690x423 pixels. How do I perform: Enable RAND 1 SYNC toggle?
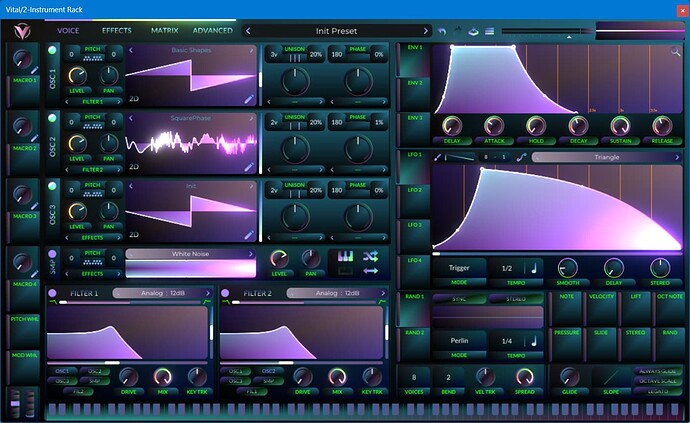(459, 299)
